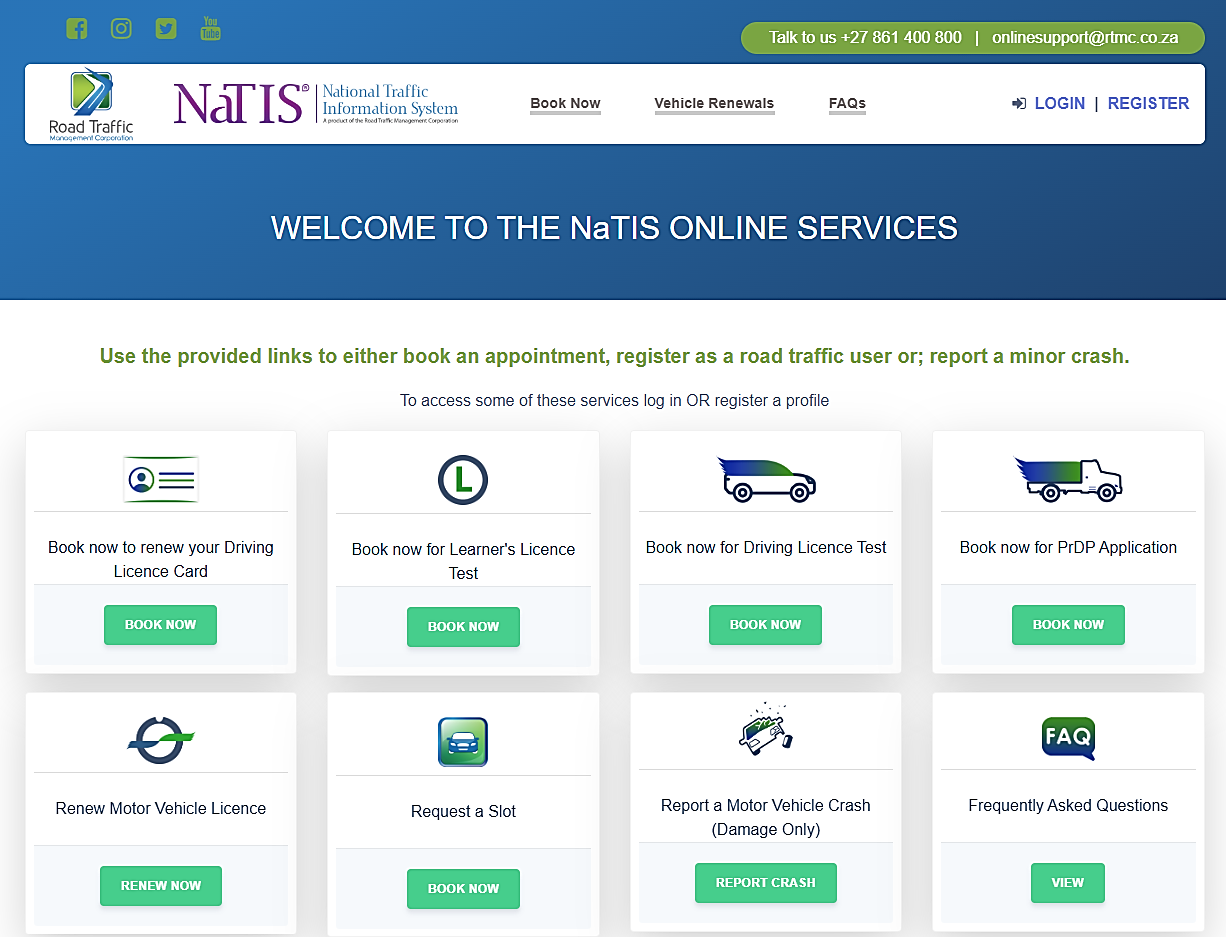Click 'Book now for Driving Licence Test' text

point(766,548)
